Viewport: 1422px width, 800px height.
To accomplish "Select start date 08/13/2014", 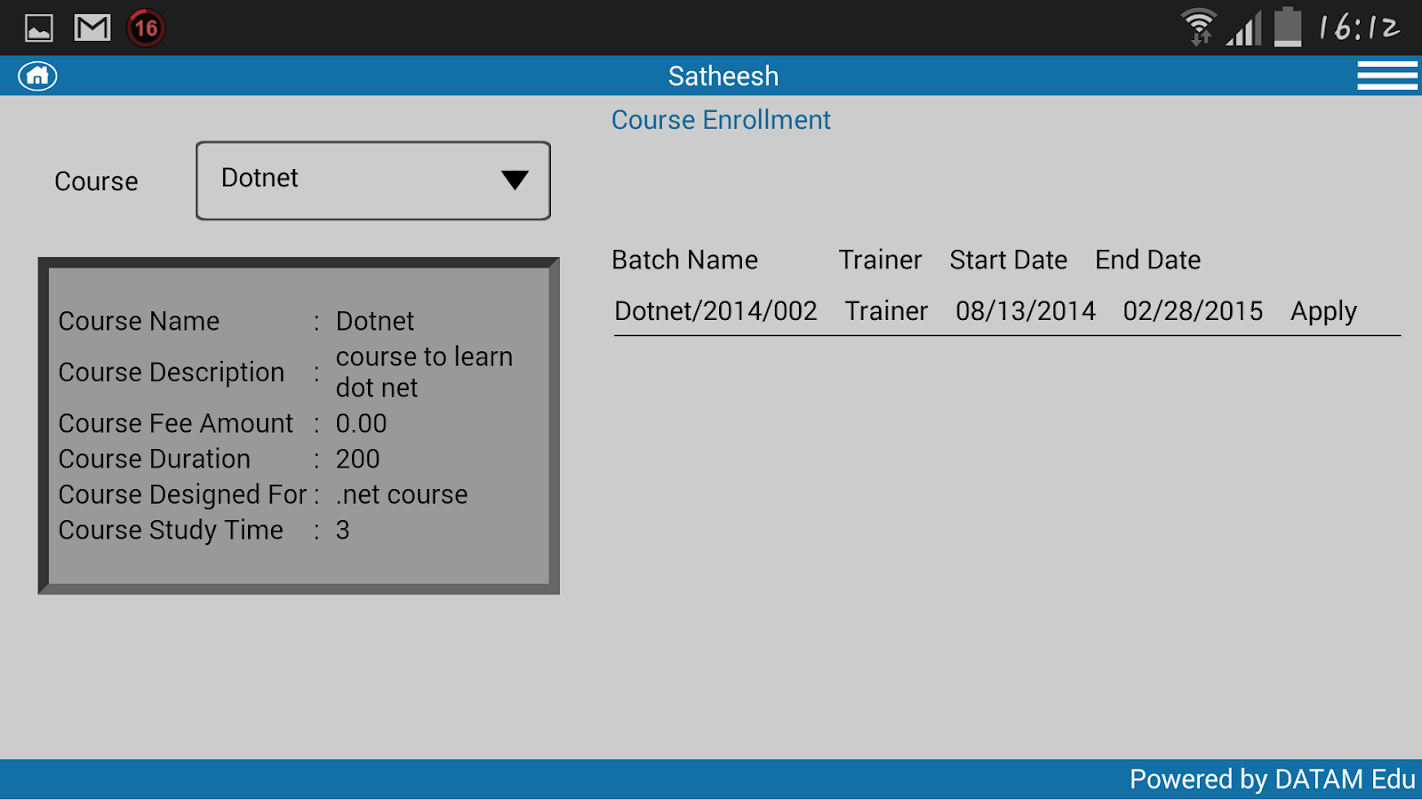I will 1025,311.
